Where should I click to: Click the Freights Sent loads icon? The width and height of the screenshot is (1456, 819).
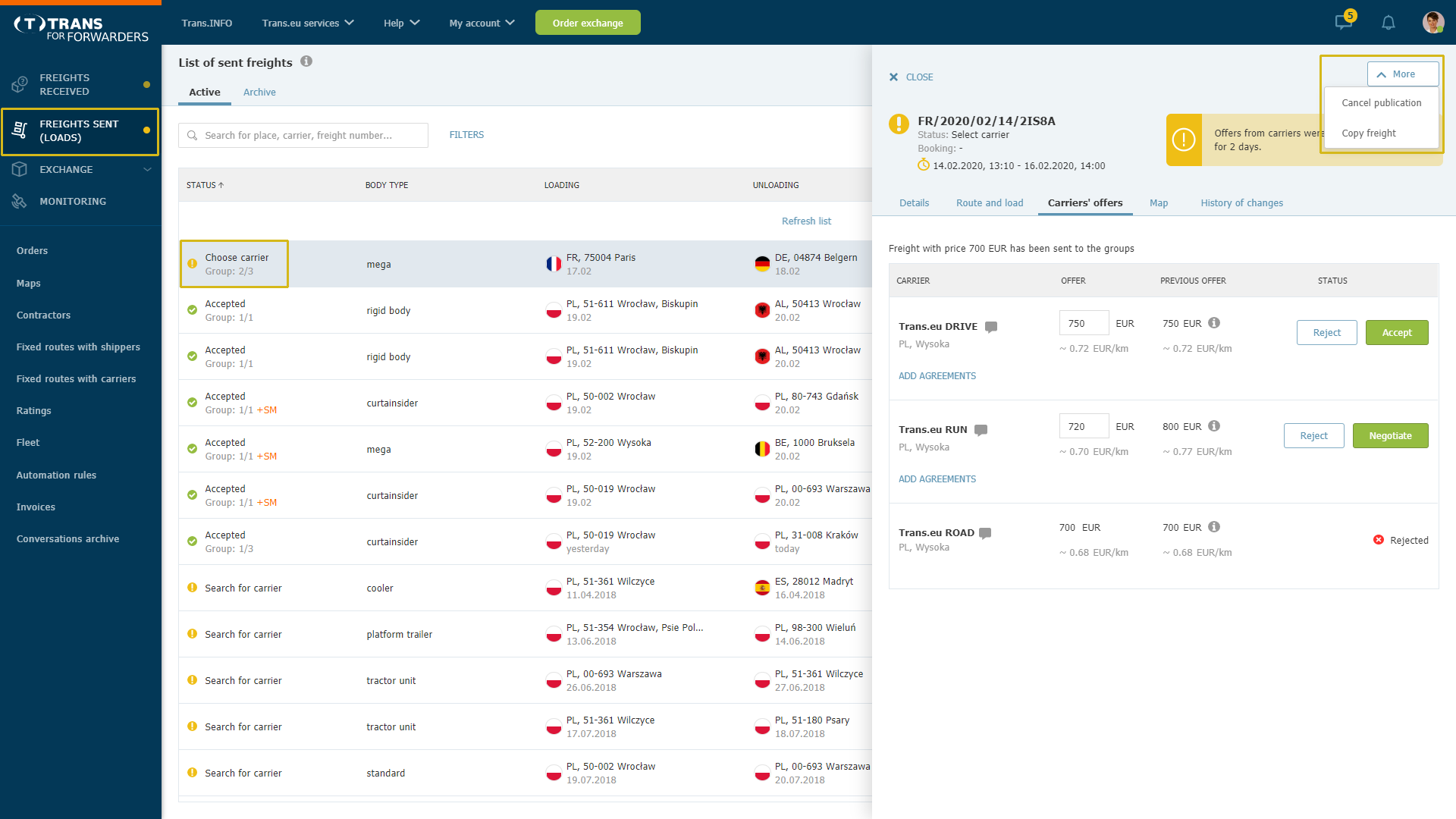coord(20,130)
